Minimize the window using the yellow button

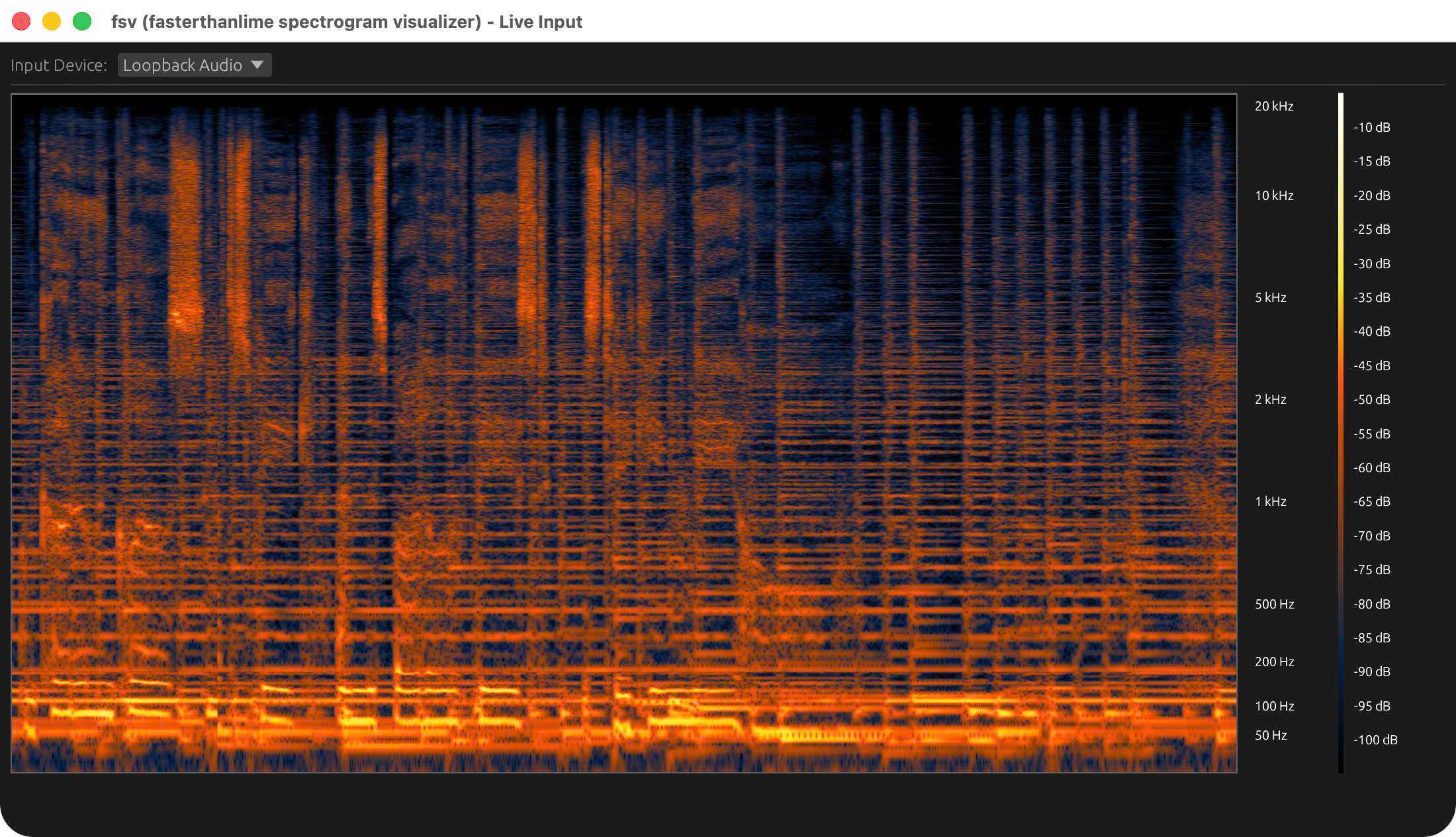pos(52,21)
